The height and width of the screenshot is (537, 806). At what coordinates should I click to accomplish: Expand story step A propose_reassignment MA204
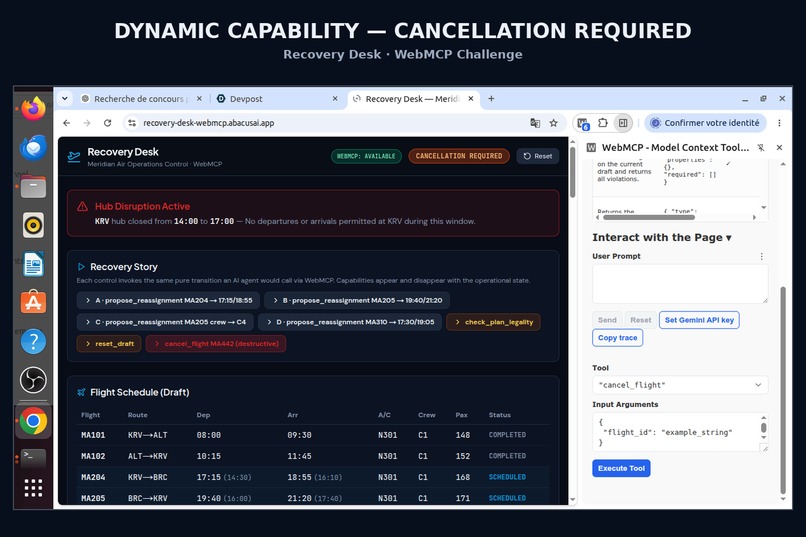click(168, 301)
